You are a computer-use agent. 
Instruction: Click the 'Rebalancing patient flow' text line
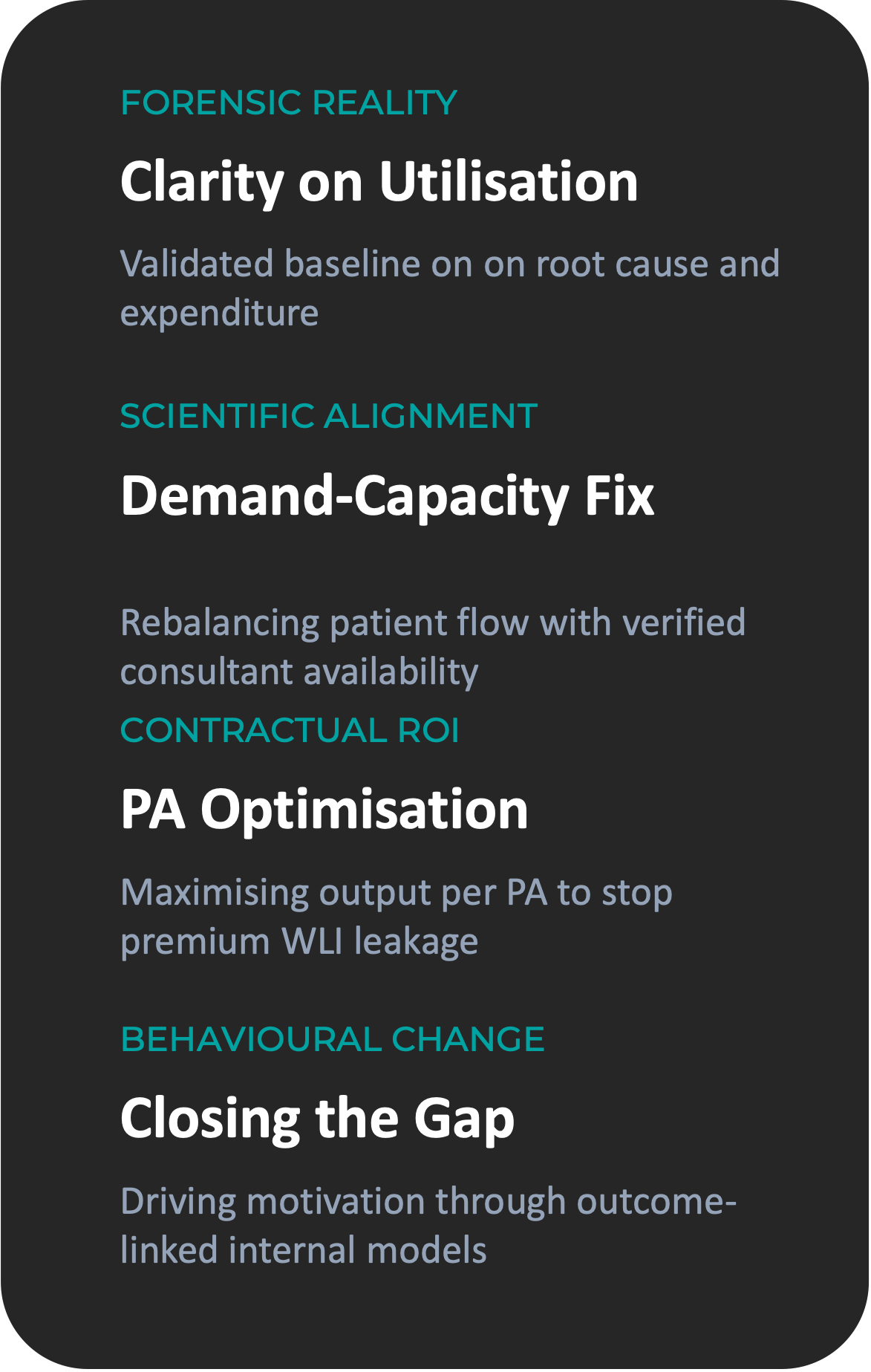[432, 622]
